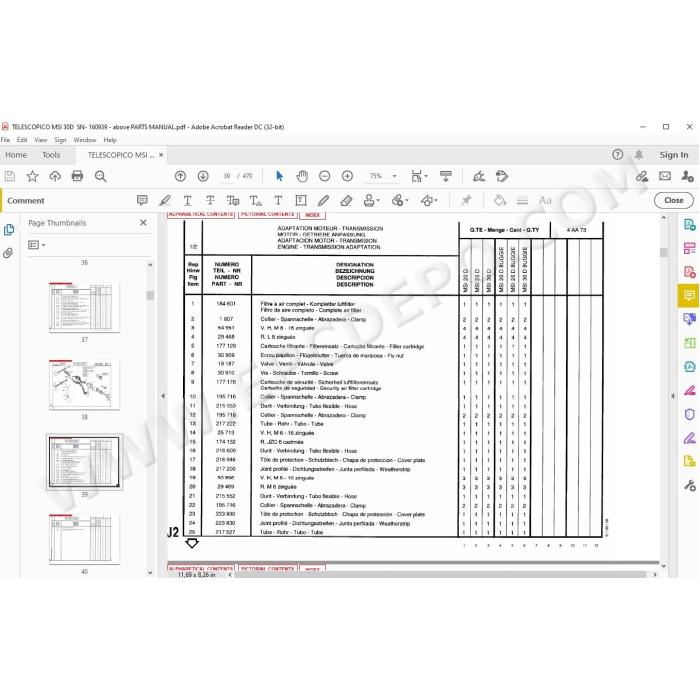Switch to the Home tab
This screenshot has height=700, width=700.
coord(16,155)
